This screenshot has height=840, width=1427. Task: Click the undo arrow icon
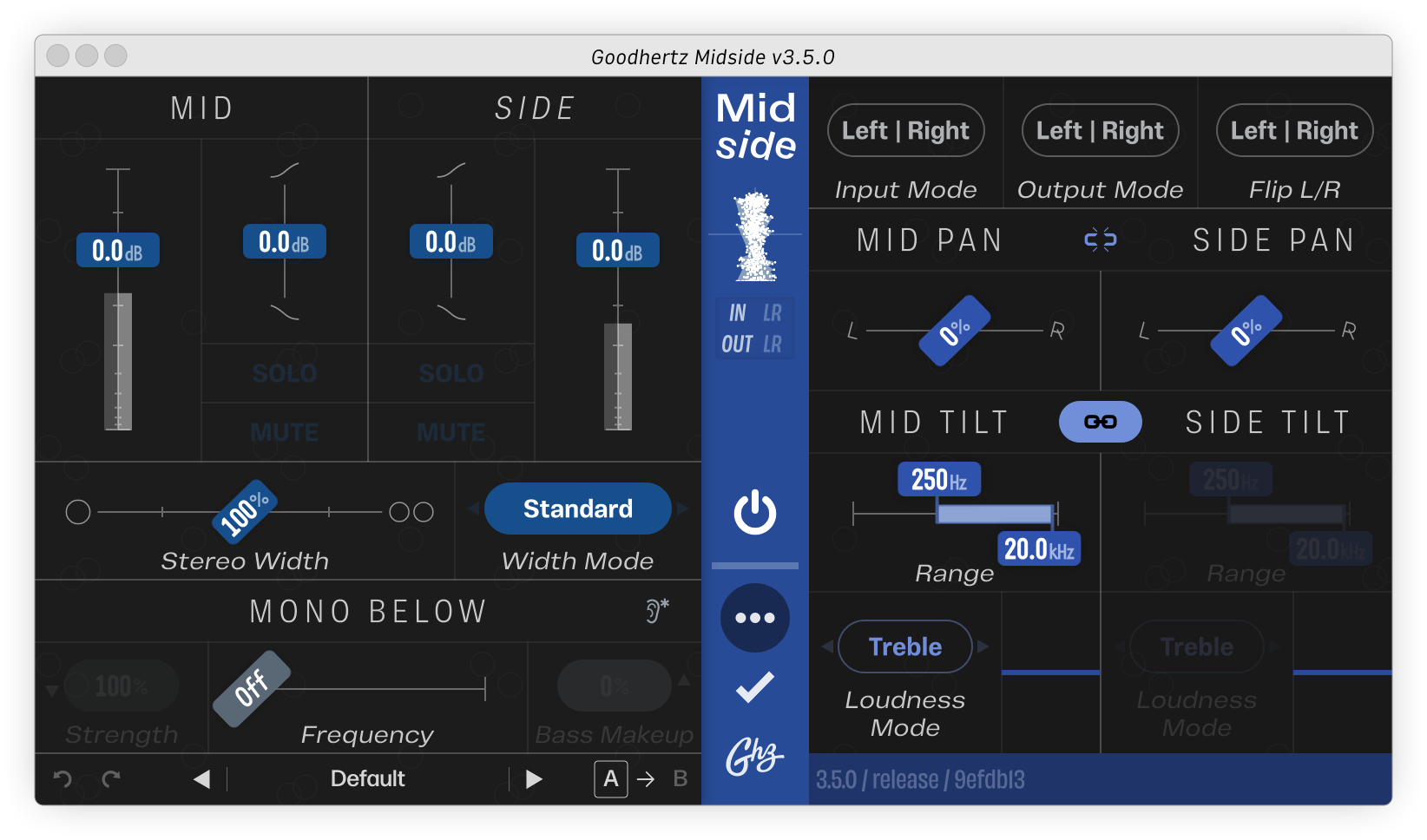[x=62, y=778]
